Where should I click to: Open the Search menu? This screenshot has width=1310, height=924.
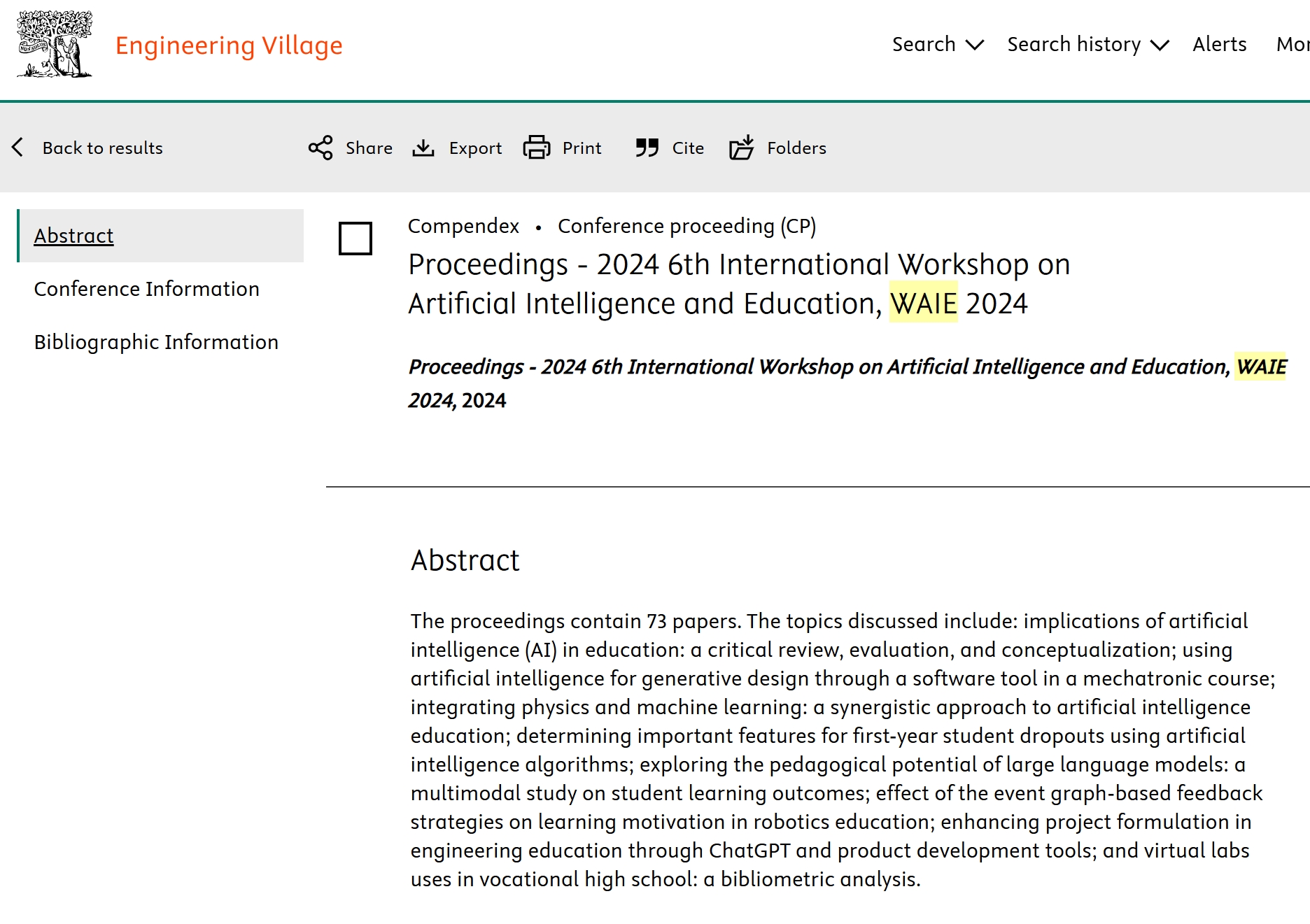pos(924,44)
